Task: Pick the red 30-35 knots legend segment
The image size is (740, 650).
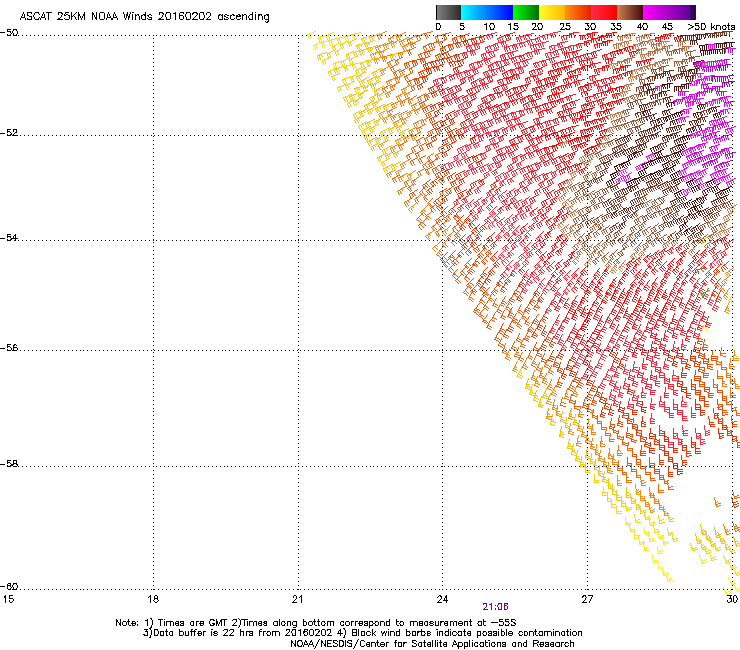Action: point(604,12)
